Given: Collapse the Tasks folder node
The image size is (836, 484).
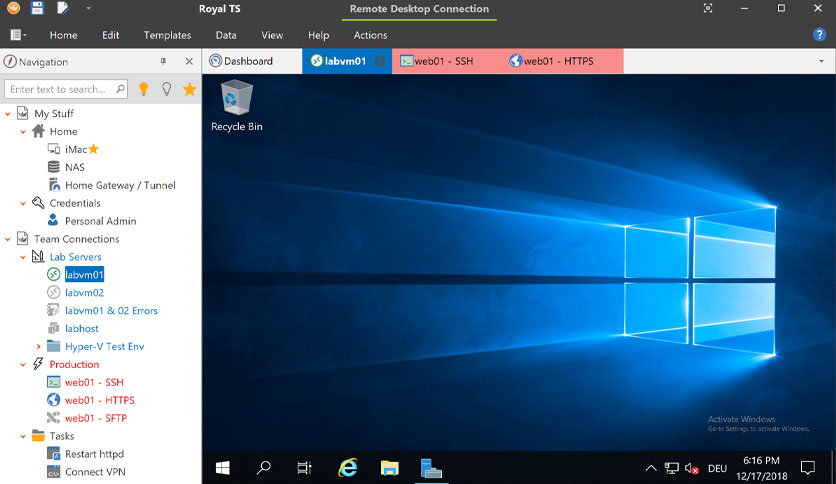Looking at the screenshot, I should (x=23, y=436).
